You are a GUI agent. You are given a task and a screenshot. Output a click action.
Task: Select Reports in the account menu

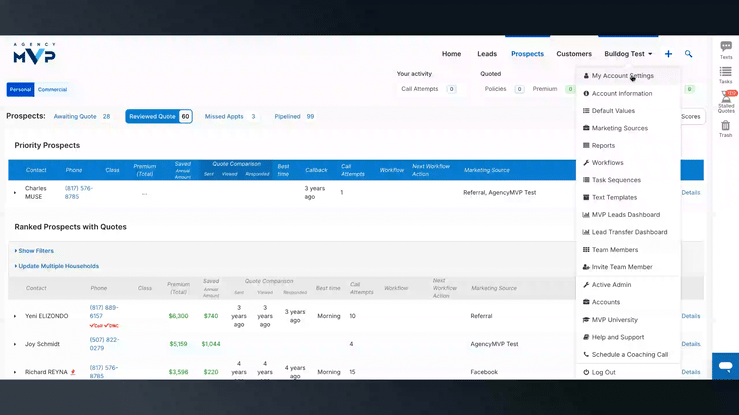click(603, 146)
